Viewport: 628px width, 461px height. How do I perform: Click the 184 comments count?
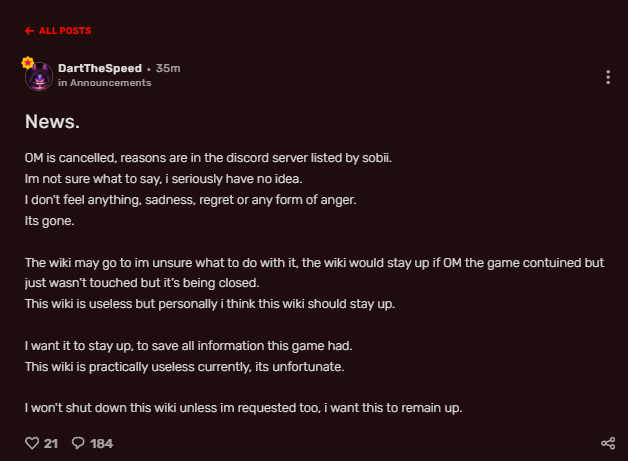click(x=101, y=443)
